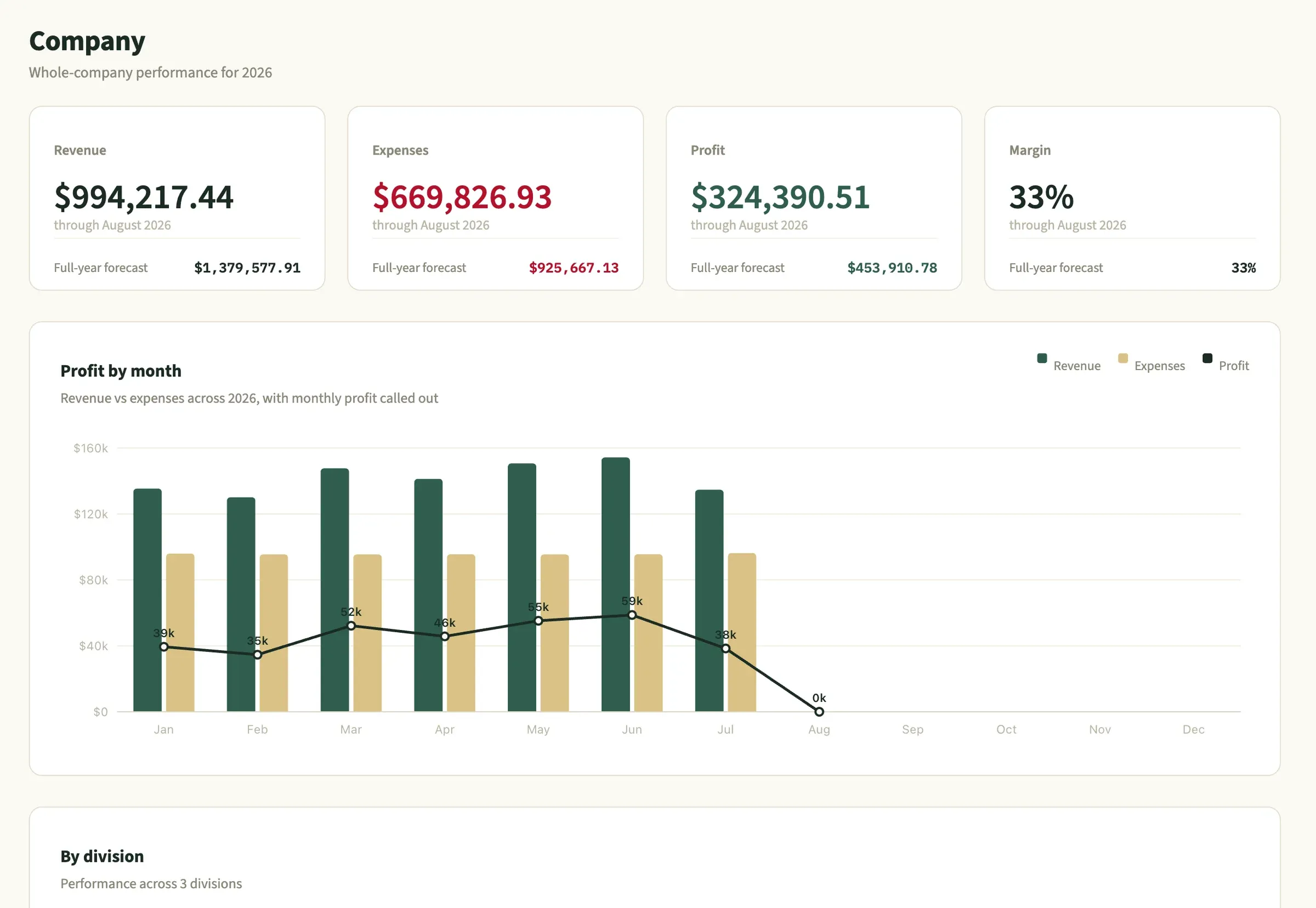Click the 'By division' section heading
Image resolution: width=1316 pixels, height=908 pixels.
pos(102,856)
